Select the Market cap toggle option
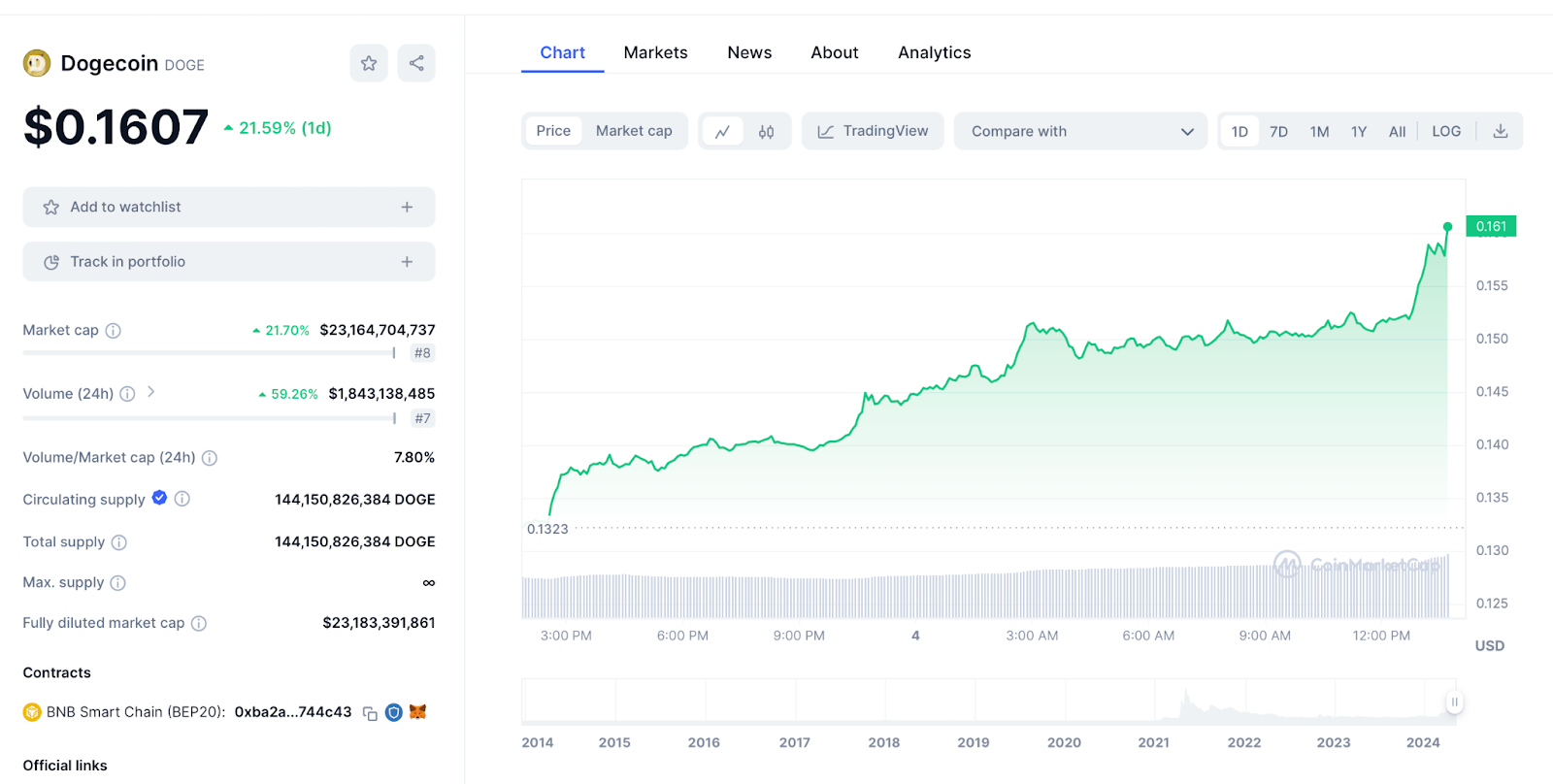This screenshot has height=784, width=1553. tap(634, 131)
